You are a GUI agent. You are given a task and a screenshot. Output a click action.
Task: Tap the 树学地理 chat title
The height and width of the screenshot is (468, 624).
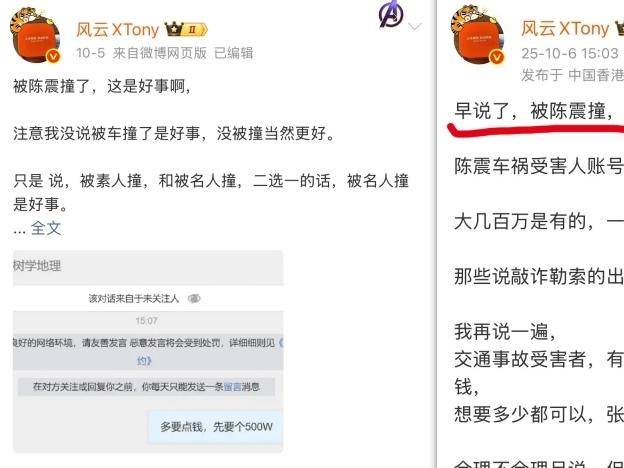click(37, 265)
